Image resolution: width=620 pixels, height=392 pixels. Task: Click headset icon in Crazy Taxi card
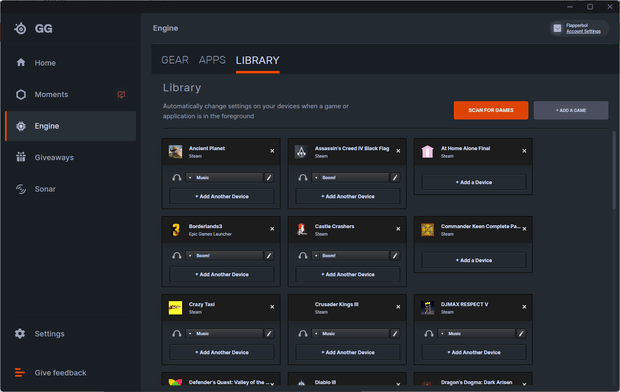177,333
